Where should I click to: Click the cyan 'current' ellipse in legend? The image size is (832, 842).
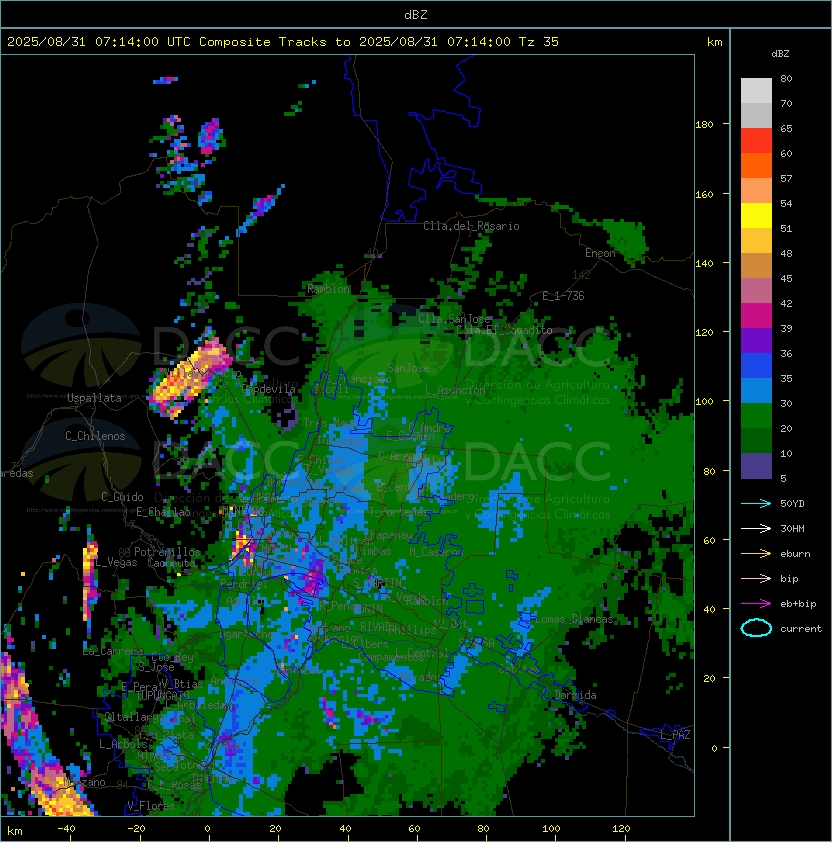coord(756,628)
